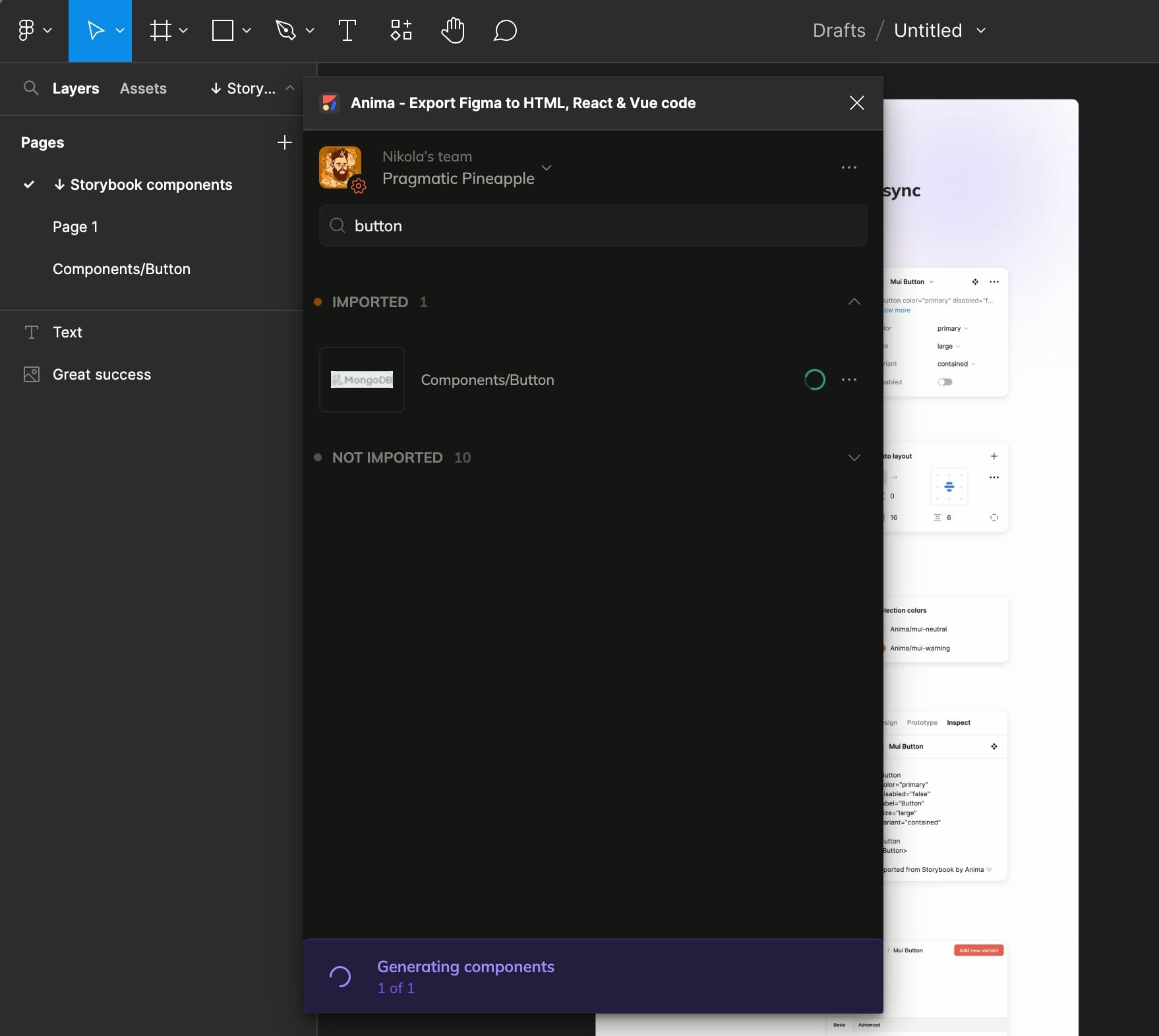Select the Rectangle shape tool
1159x1036 pixels.
click(223, 30)
